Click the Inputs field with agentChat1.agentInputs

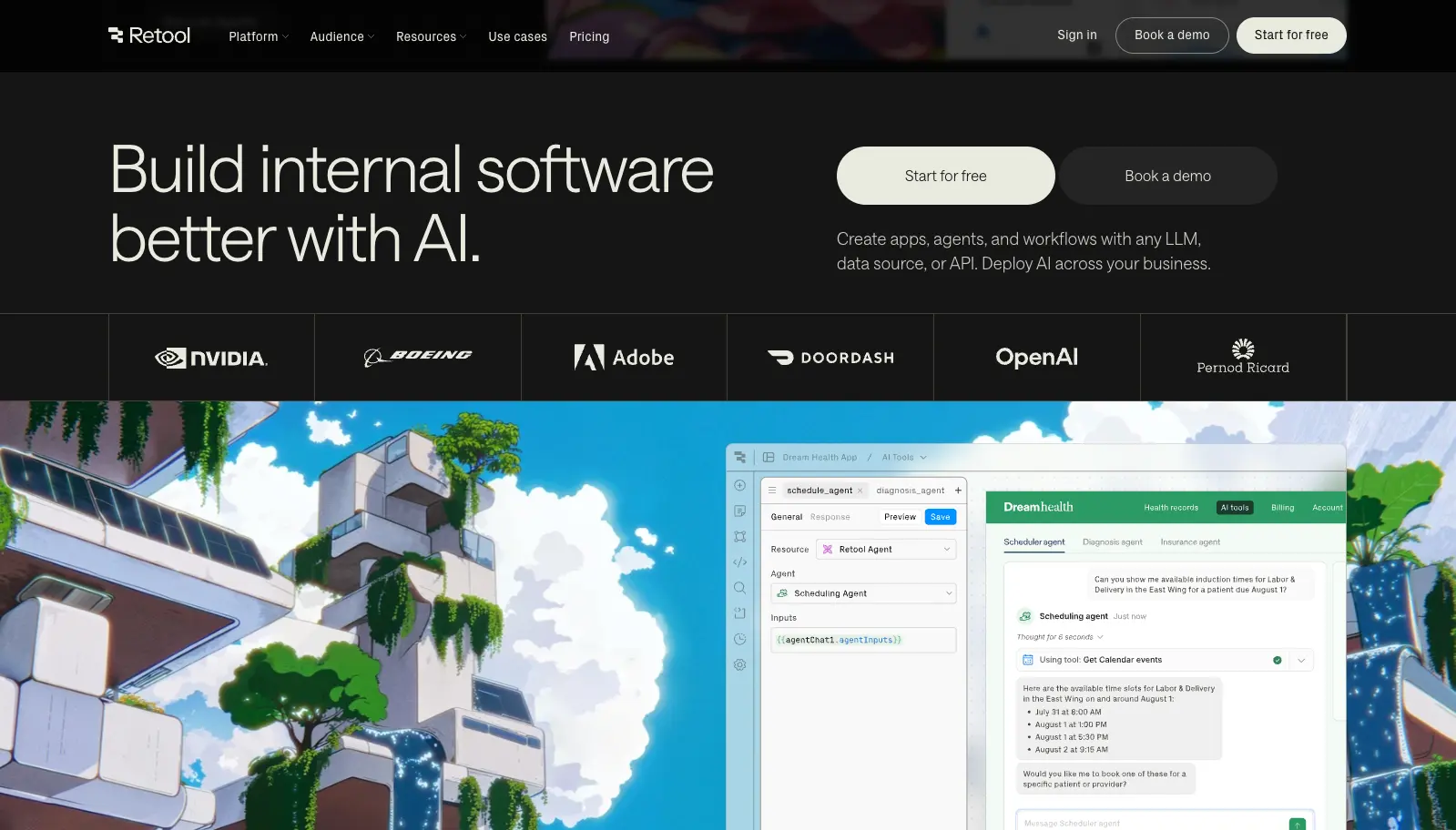[x=863, y=640]
